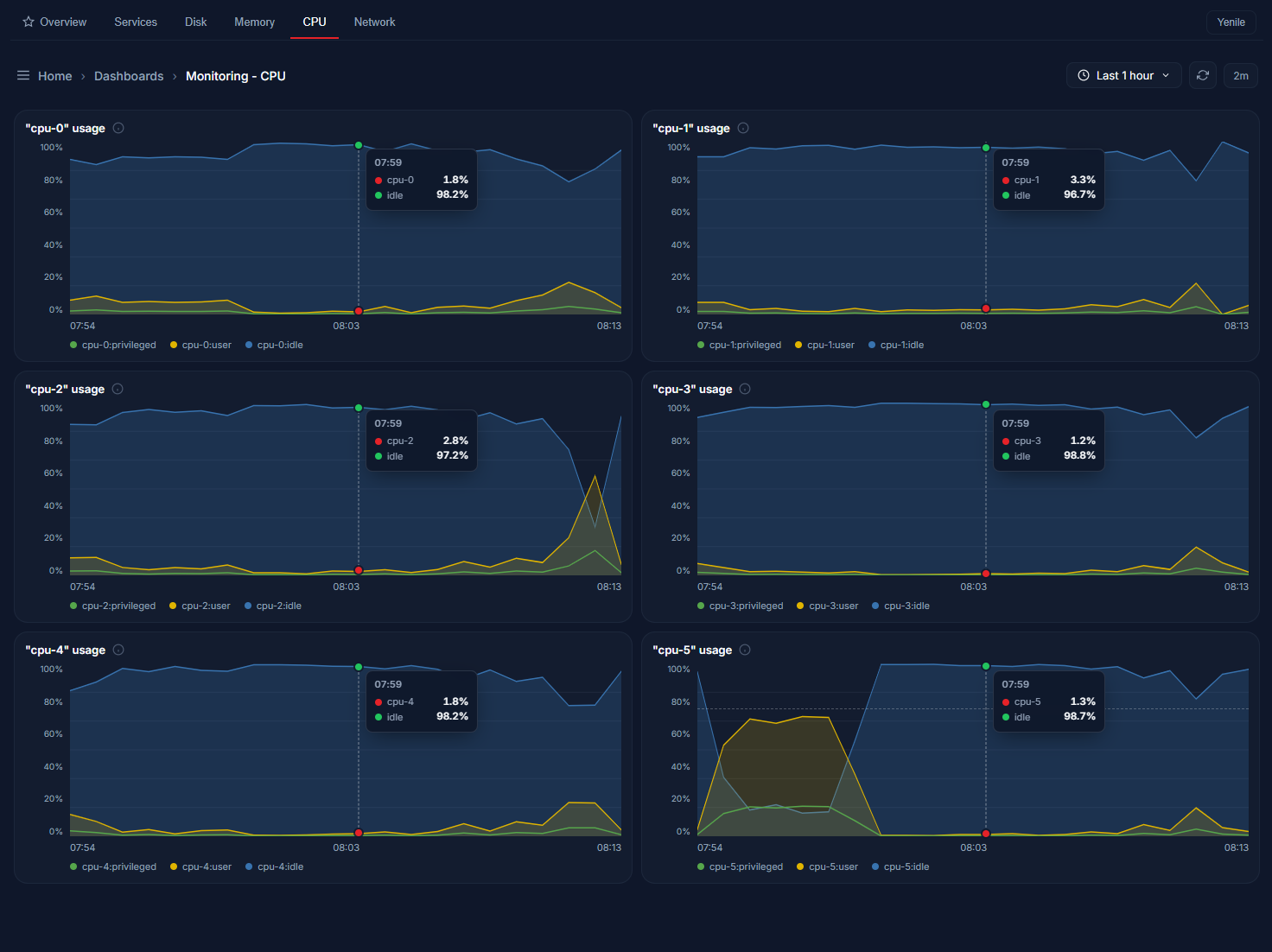1272x952 pixels.
Task: Click the yellow cpu-1:user legend swatch
Action: point(798,345)
